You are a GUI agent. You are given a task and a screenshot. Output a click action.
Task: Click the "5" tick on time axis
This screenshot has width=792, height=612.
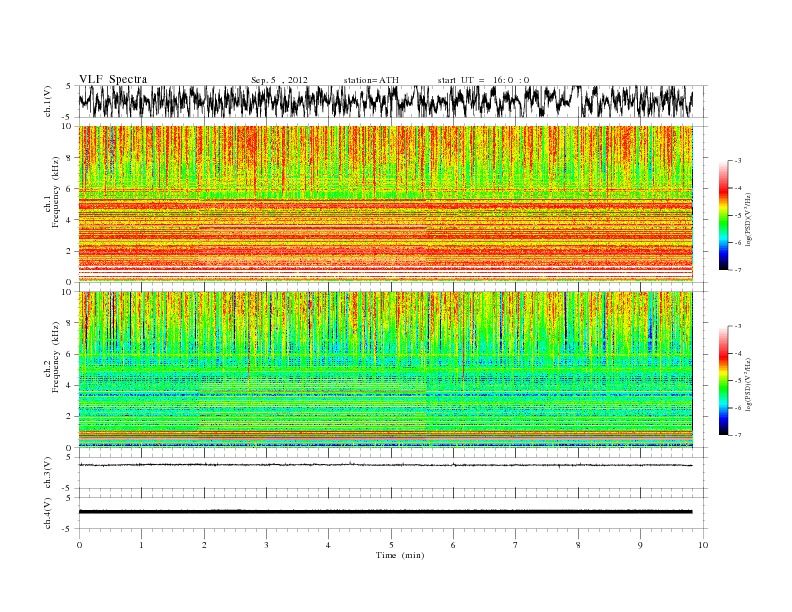pos(391,545)
